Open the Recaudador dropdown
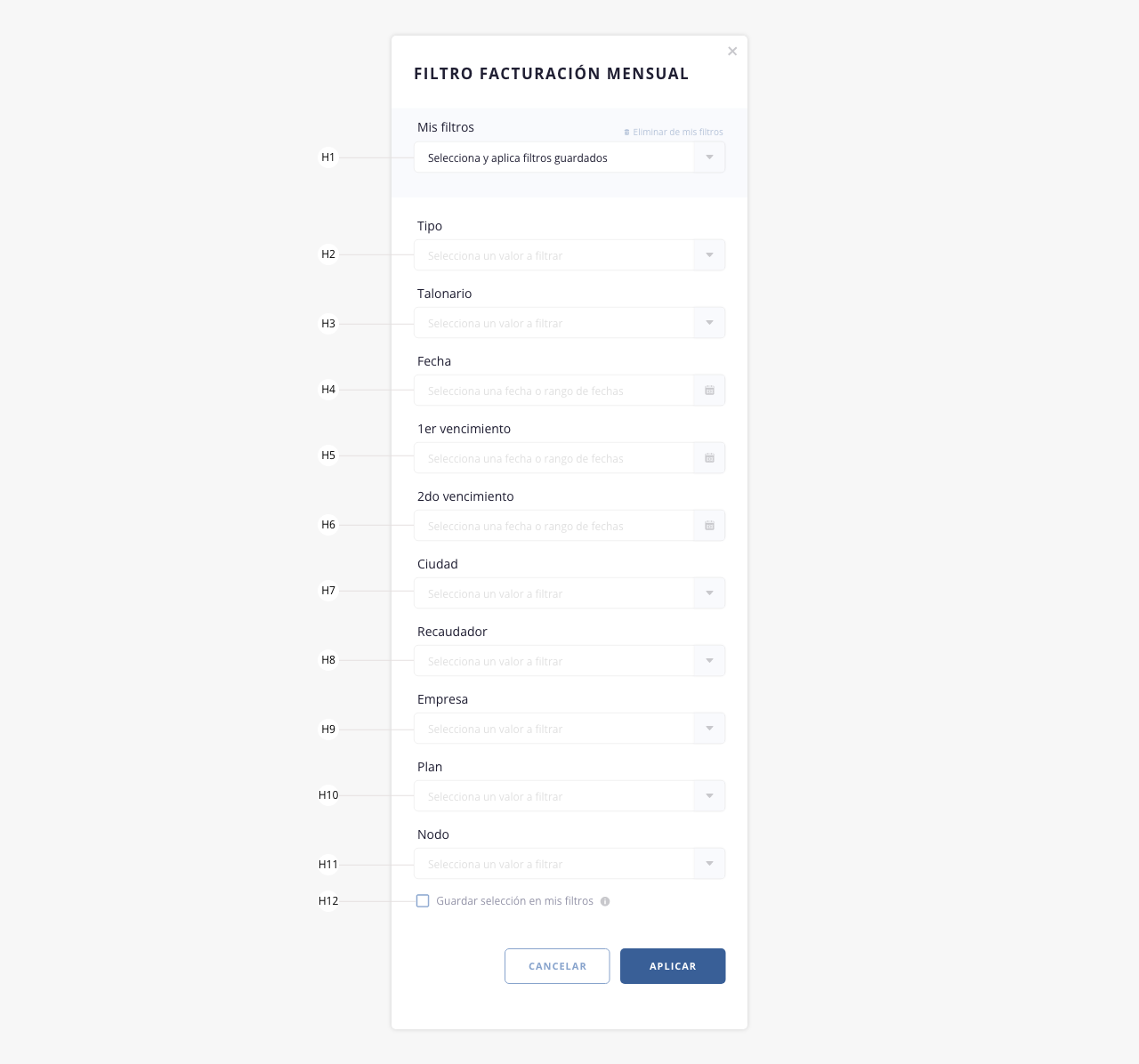The height and width of the screenshot is (1064, 1139). (x=569, y=661)
